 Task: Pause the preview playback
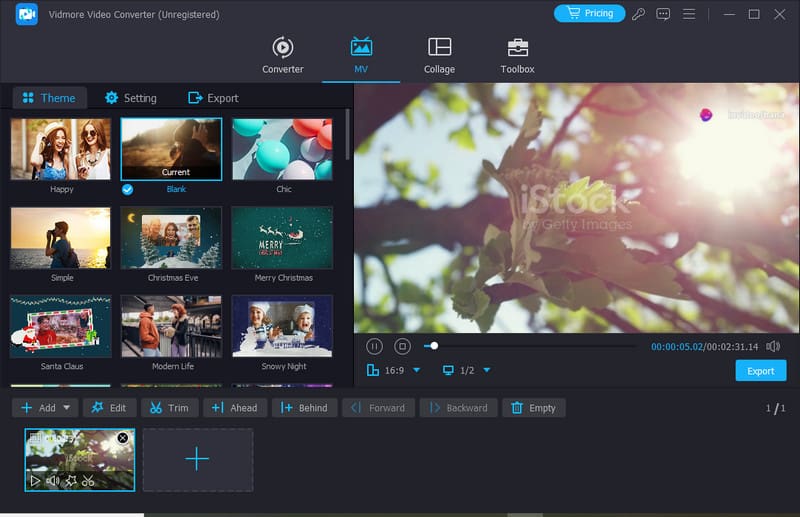(x=374, y=347)
